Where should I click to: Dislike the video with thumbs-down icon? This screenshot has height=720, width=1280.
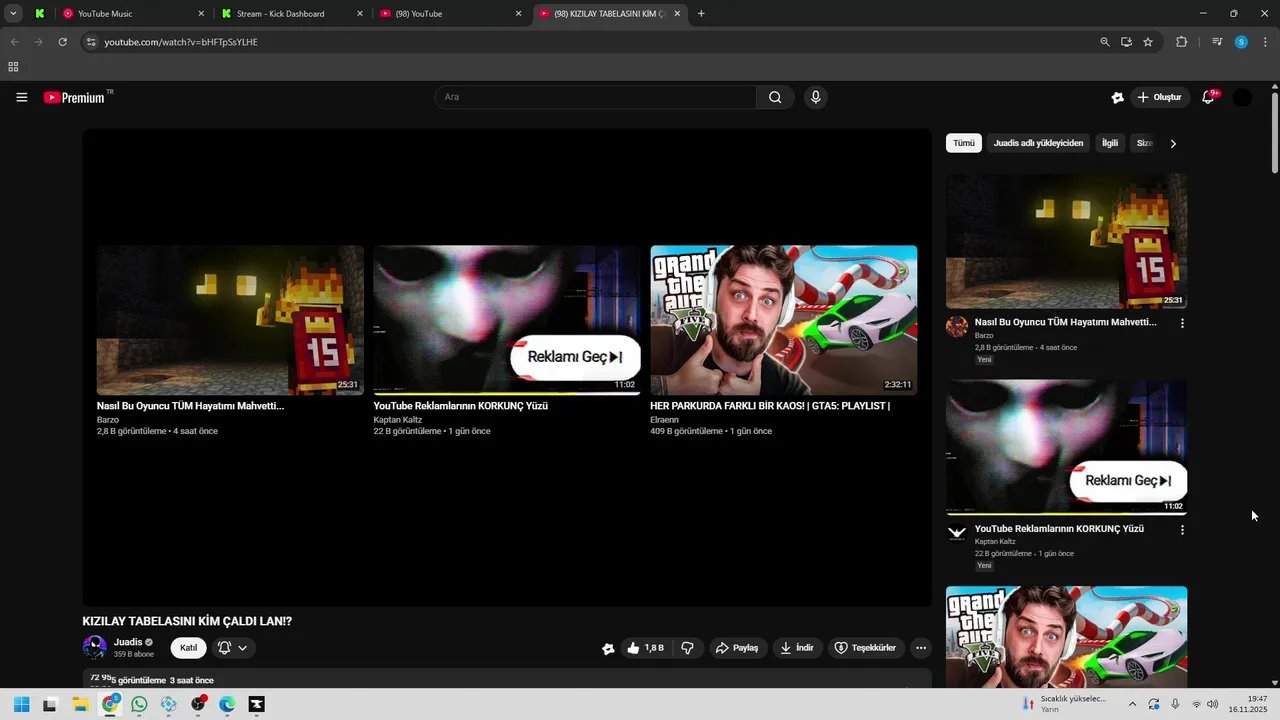click(687, 648)
